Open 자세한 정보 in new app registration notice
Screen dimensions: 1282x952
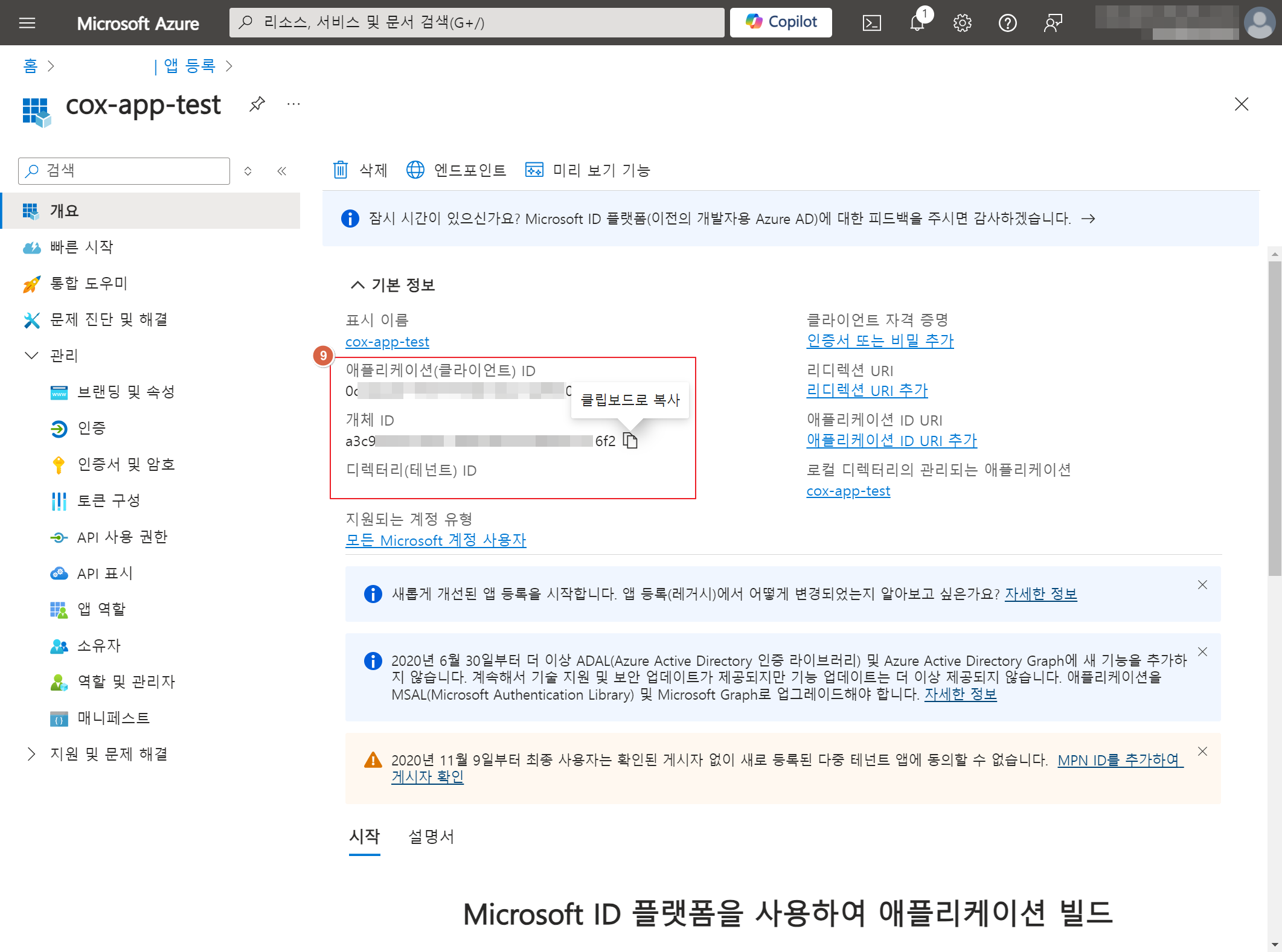coord(1041,594)
